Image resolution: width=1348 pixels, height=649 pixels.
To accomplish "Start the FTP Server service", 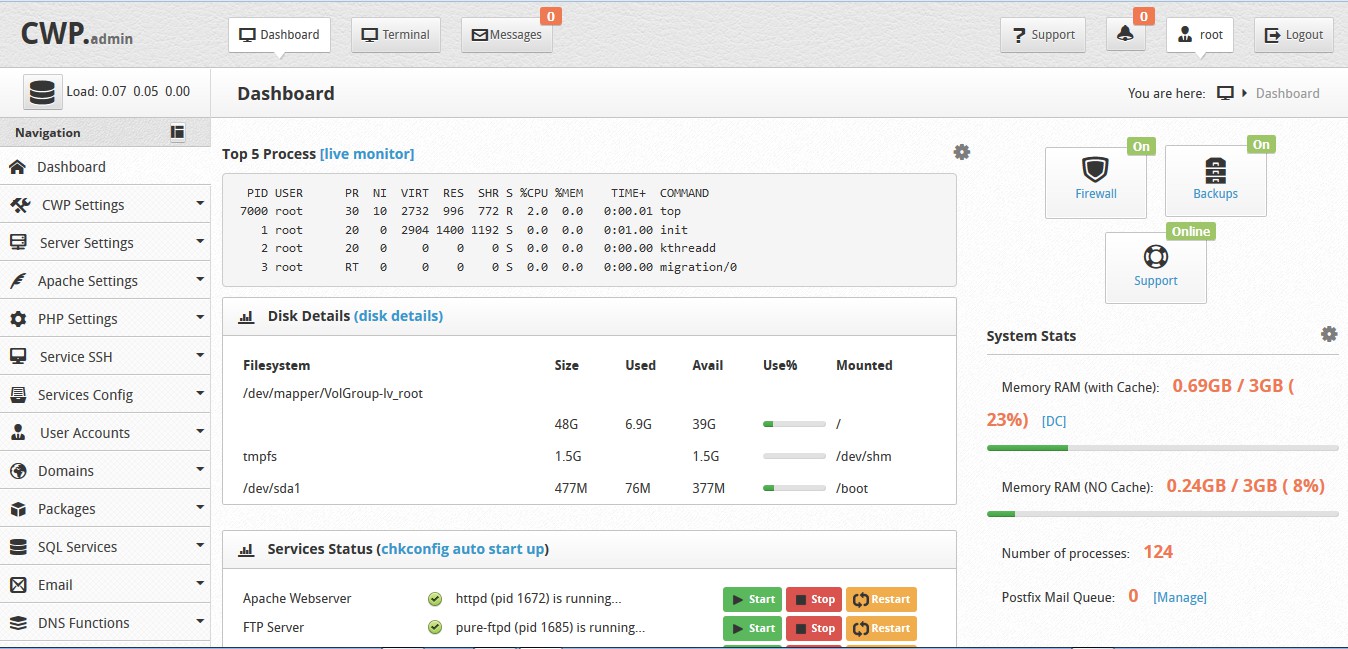I will (x=753, y=628).
